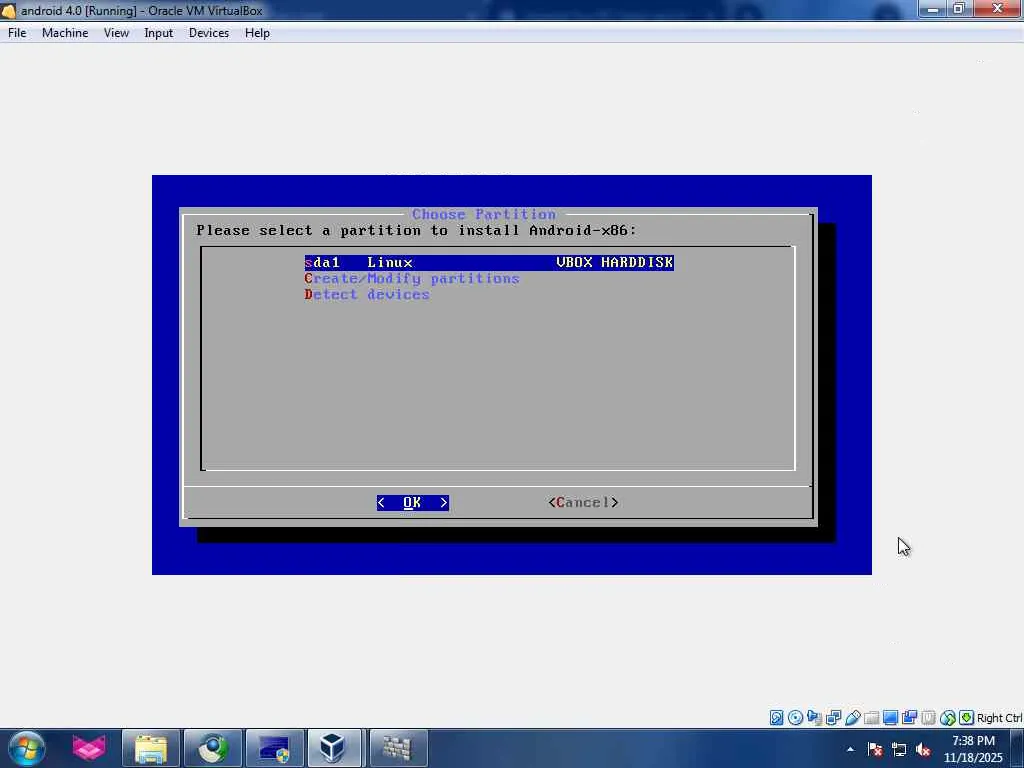Viewport: 1024px width, 768px height.
Task: Click the Cancel button in installer
Action: click(x=583, y=502)
